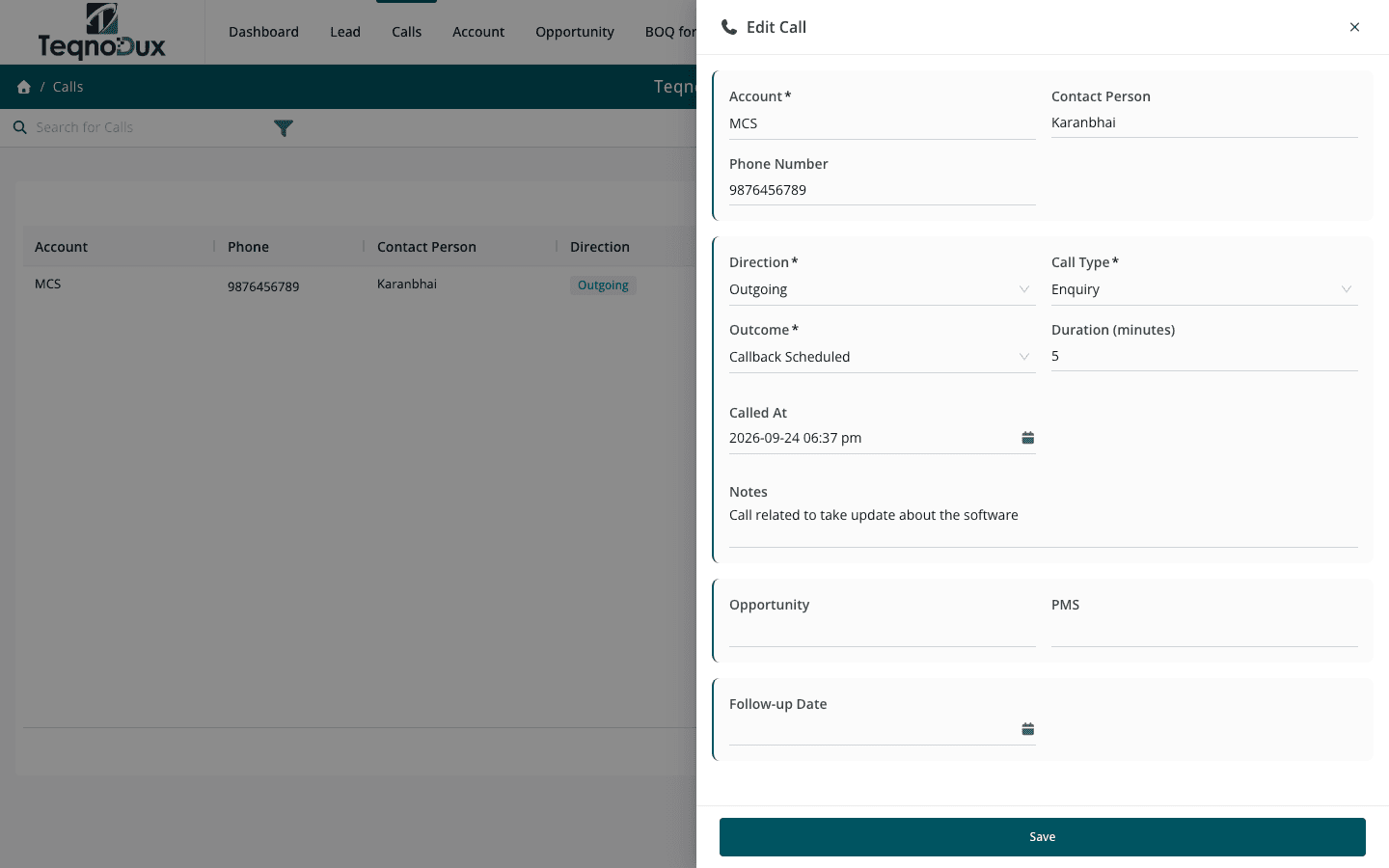Select MCS cell in calls table

click(47, 284)
